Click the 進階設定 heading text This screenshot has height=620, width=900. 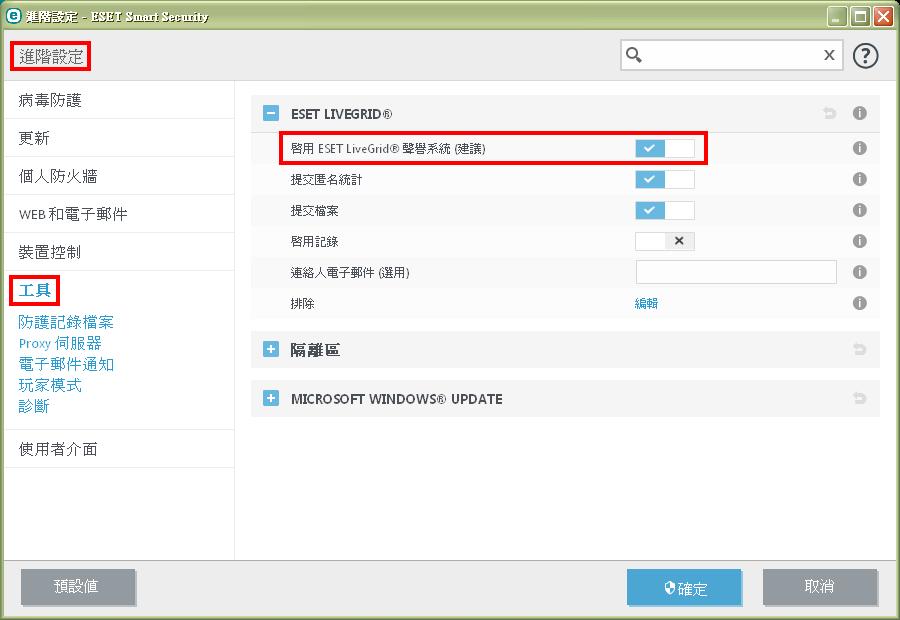pyautogui.click(x=51, y=56)
